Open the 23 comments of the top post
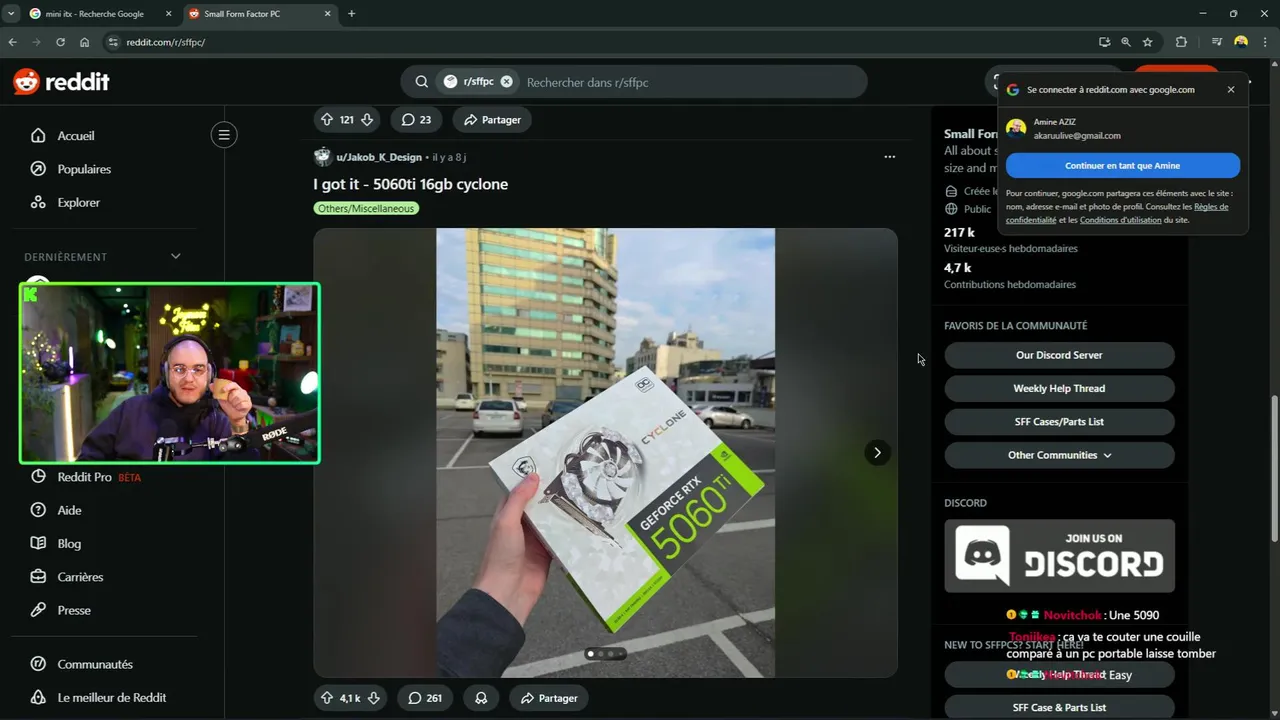1280x720 pixels. pos(417,119)
